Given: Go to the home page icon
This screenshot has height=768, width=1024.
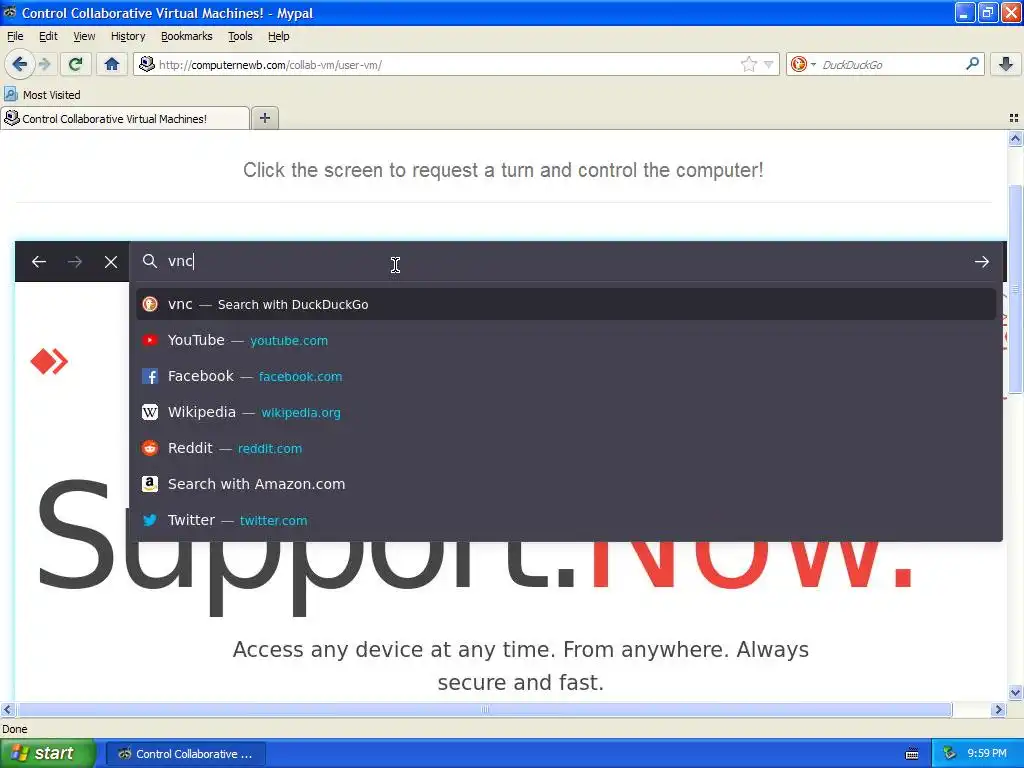Looking at the screenshot, I should [112, 64].
